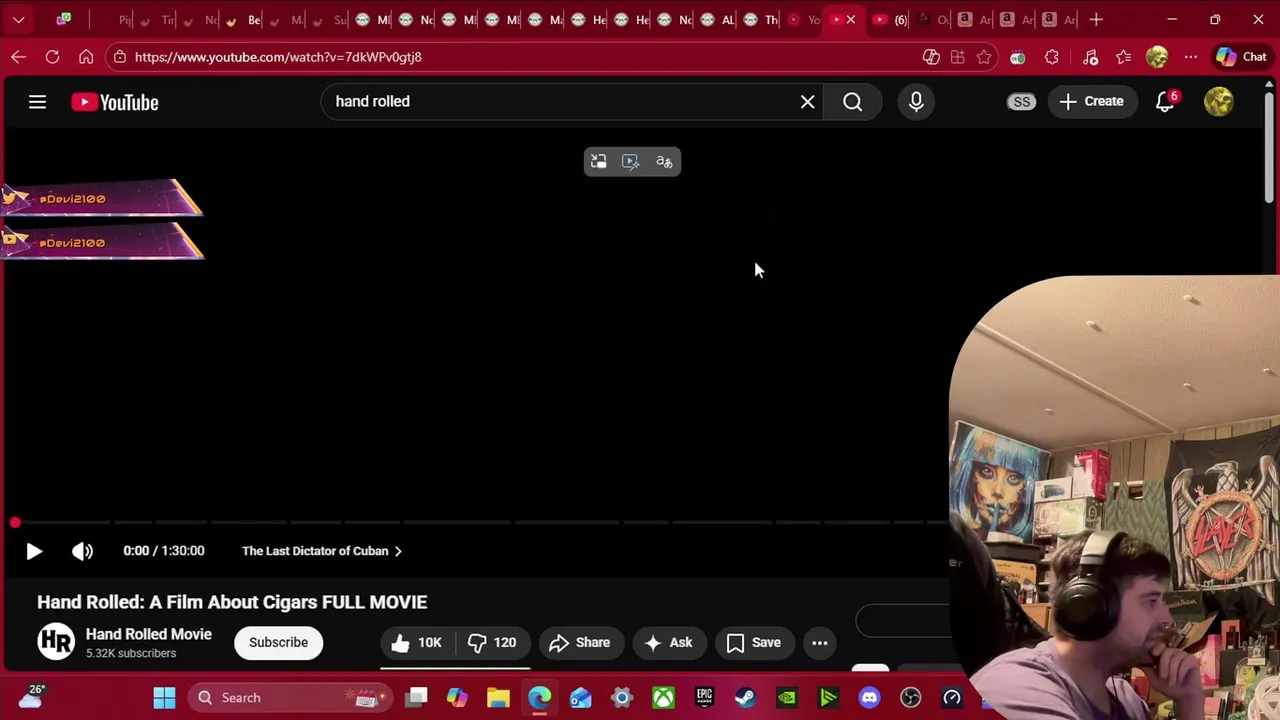Switch to the tab labeled Th
The image size is (1280, 720).
click(761, 19)
